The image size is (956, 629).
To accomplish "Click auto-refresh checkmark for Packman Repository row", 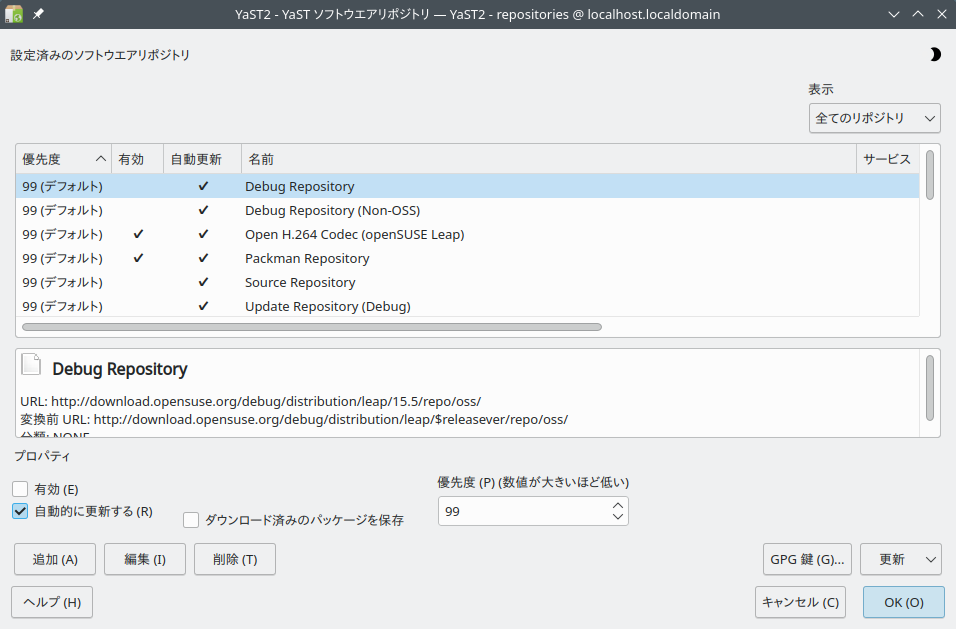I will point(203,258).
